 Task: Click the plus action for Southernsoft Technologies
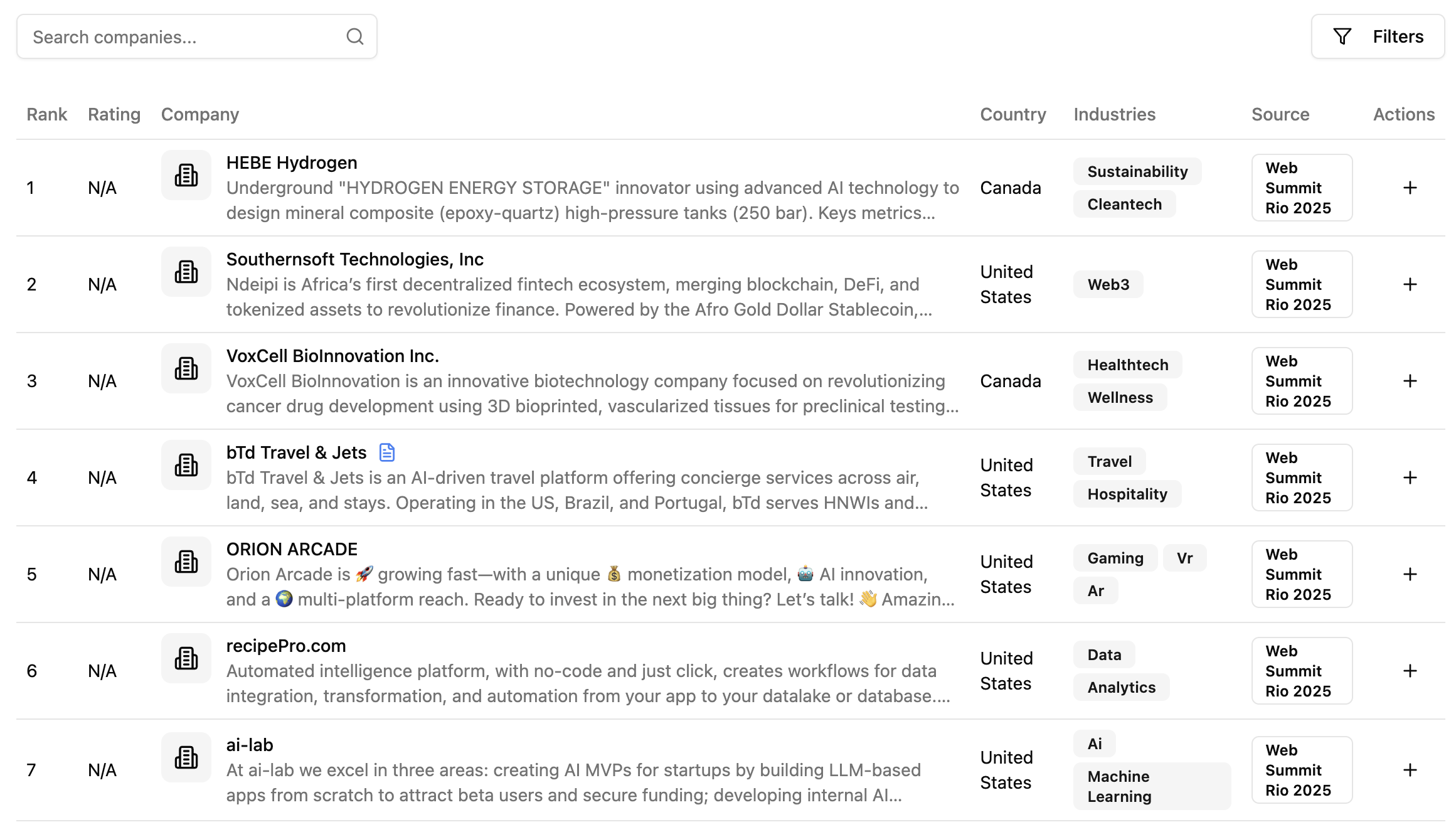point(1410,284)
